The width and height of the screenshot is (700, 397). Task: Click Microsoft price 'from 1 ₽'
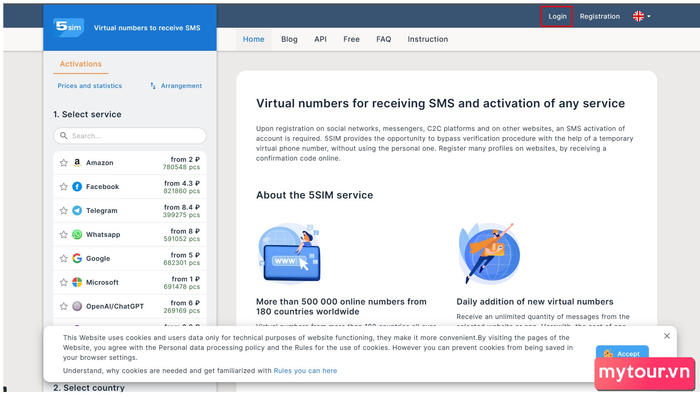pyautogui.click(x=186, y=279)
